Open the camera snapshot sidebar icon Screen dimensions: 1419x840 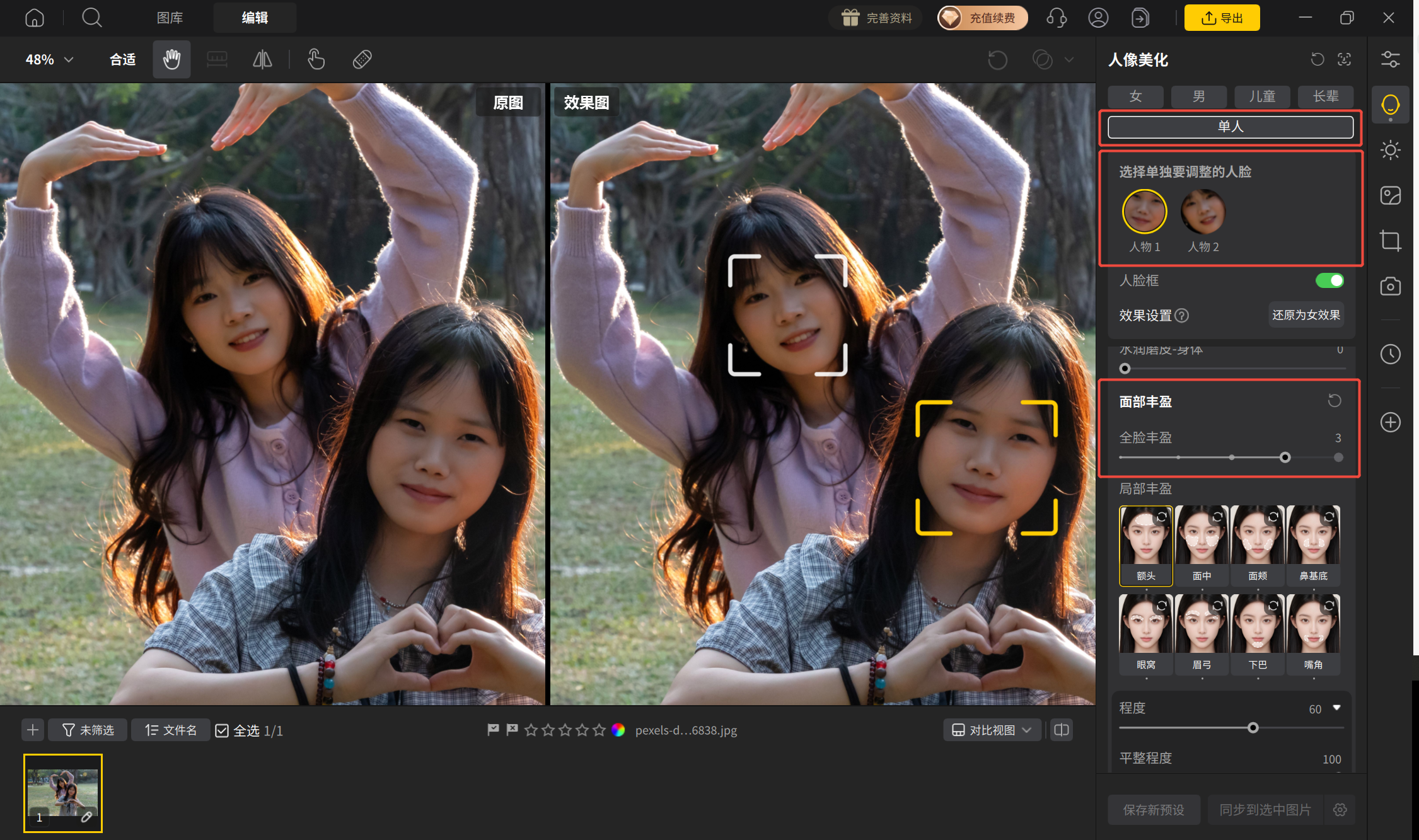click(1390, 287)
